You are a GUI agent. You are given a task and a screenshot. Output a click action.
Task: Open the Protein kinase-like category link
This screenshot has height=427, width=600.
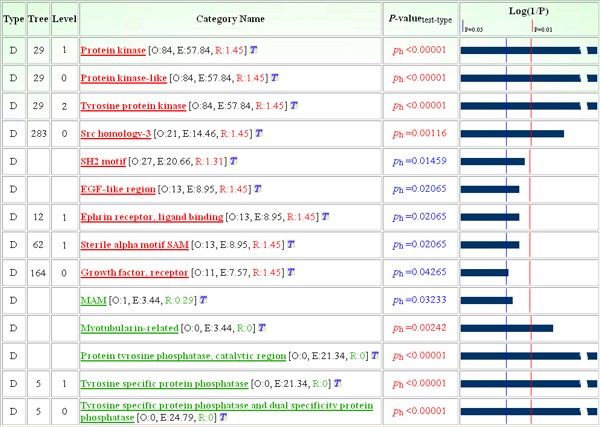124,78
